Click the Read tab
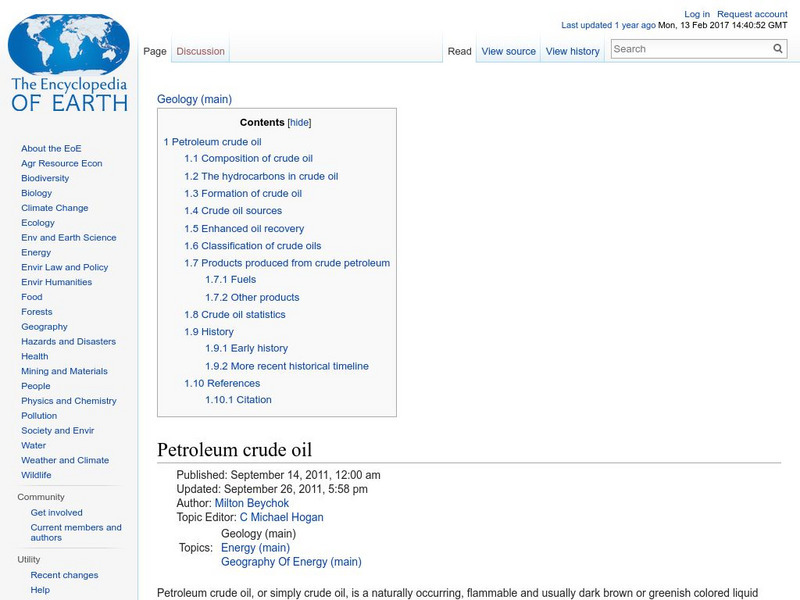The height and width of the screenshot is (600, 800). 459,51
